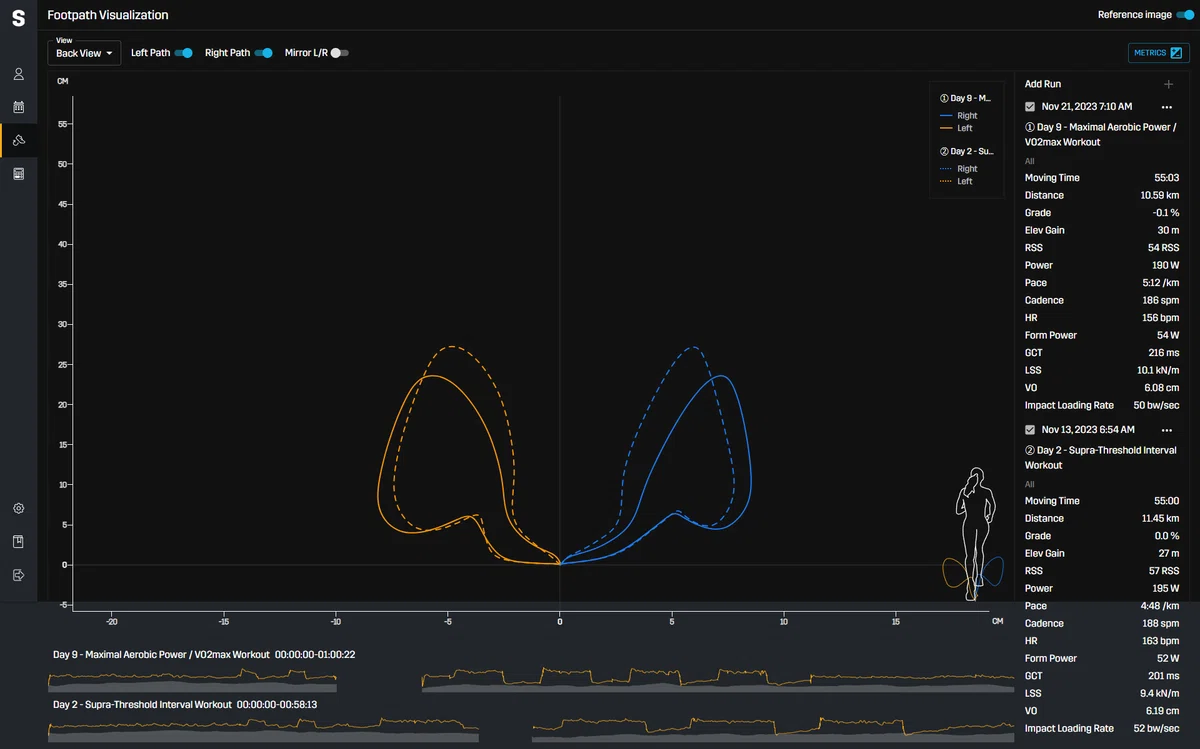Open three-dot menu for Nov 21 run
Screen dimensions: 1200x749
coord(1166,107)
